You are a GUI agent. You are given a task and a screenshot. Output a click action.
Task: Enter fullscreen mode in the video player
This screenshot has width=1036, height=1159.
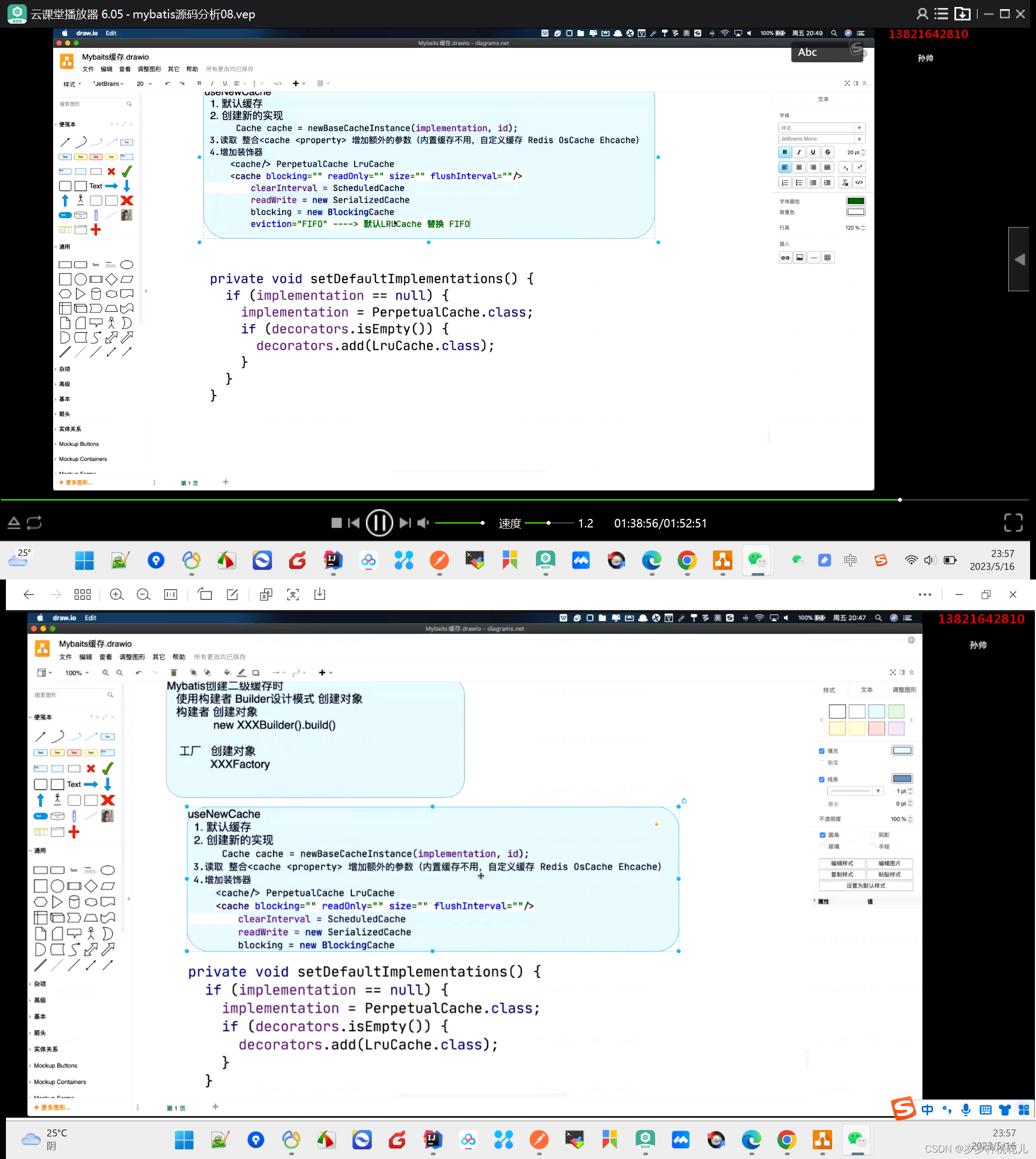[x=1013, y=523]
